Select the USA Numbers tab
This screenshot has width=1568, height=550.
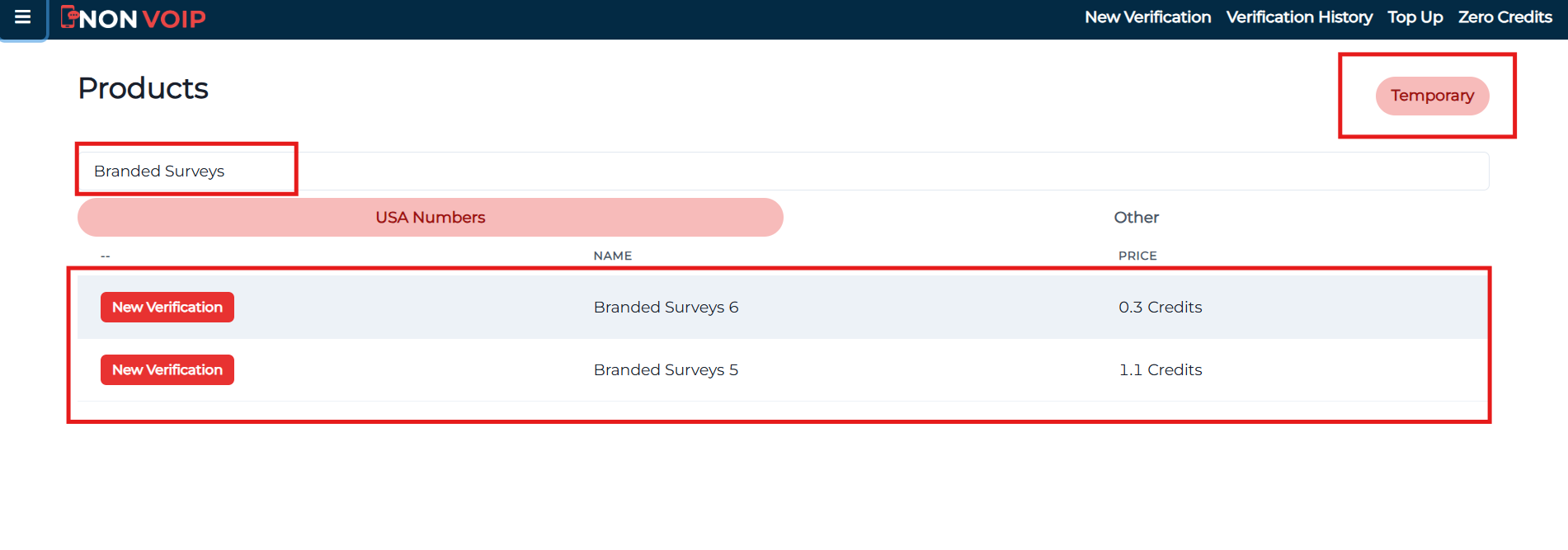[430, 217]
